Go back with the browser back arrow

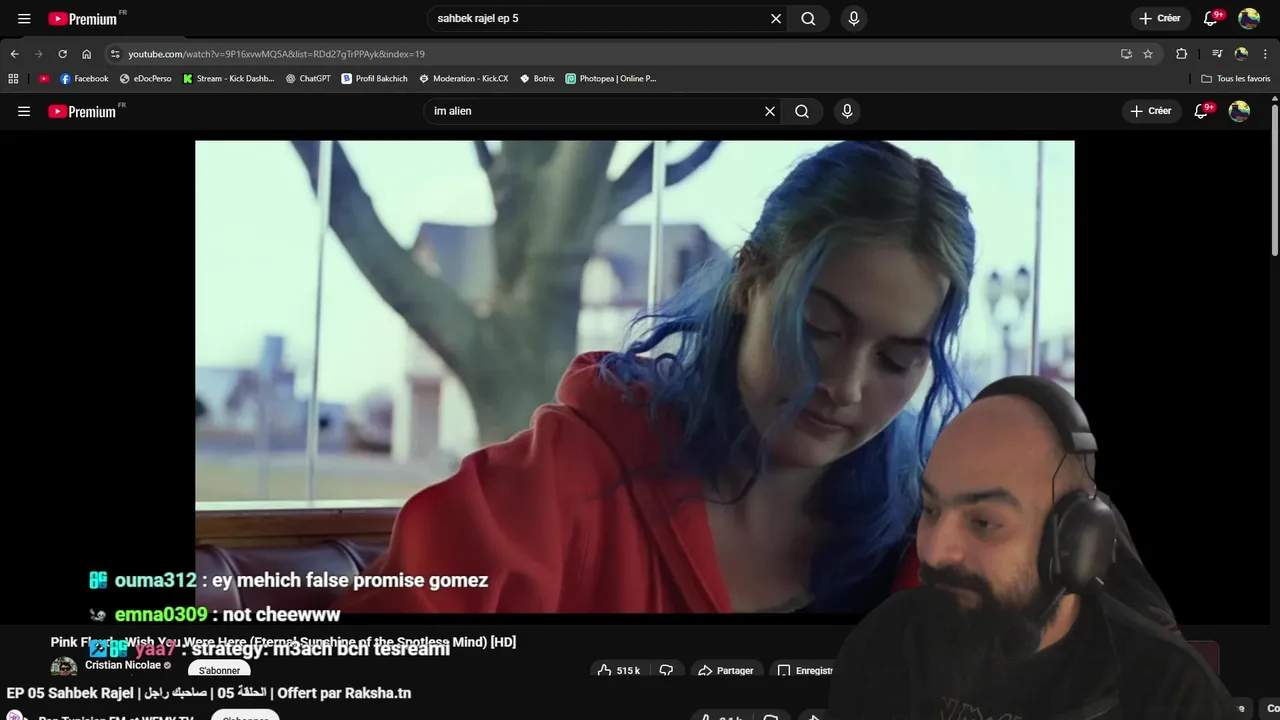[x=14, y=54]
